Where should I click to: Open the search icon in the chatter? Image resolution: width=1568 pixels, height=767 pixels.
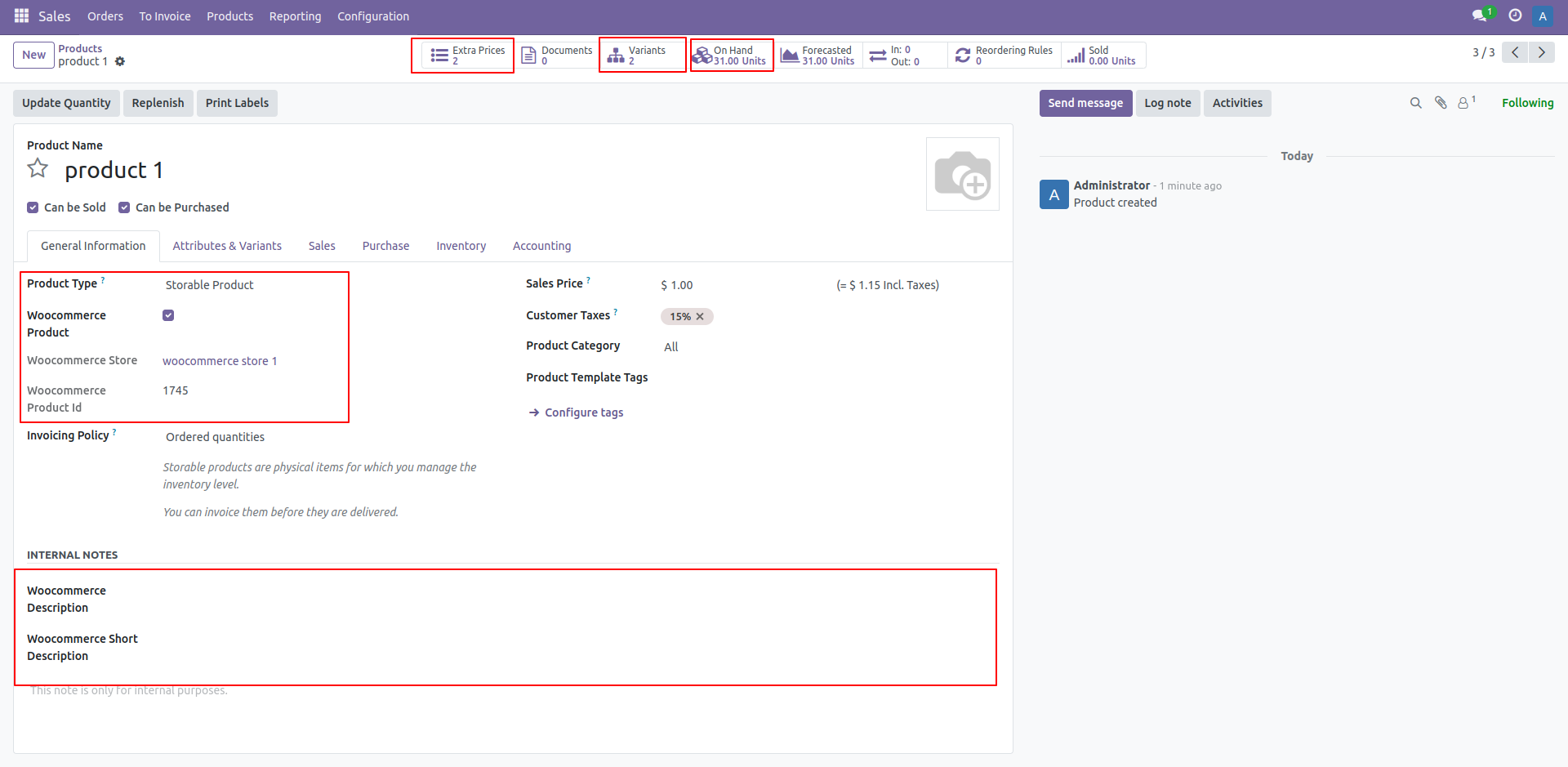coord(1415,103)
